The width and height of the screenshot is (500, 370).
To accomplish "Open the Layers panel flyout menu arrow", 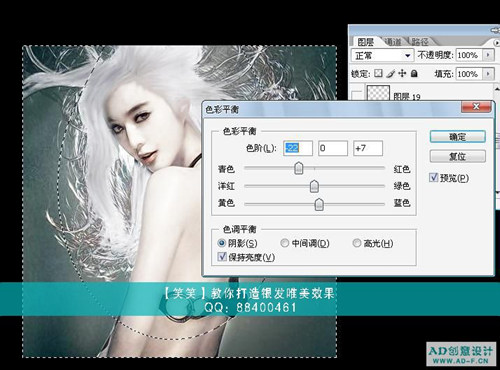I will click(497, 43).
